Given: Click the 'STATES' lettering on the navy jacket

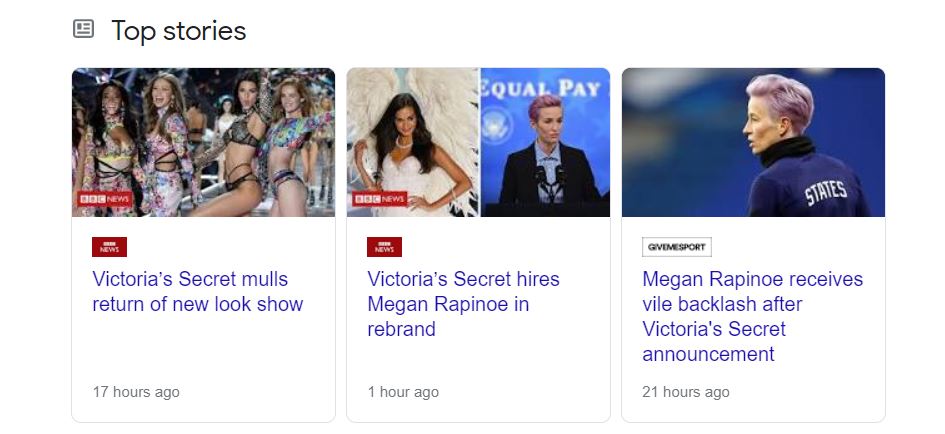Looking at the screenshot, I should pyautogui.click(x=826, y=190).
